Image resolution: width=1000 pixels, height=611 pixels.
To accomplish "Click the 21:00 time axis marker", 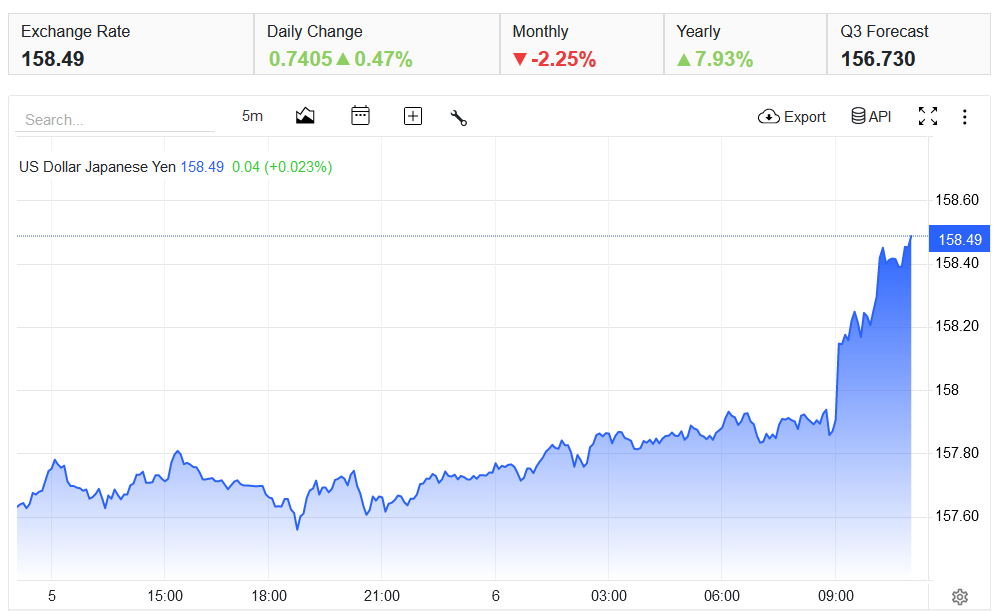I will [x=381, y=596].
